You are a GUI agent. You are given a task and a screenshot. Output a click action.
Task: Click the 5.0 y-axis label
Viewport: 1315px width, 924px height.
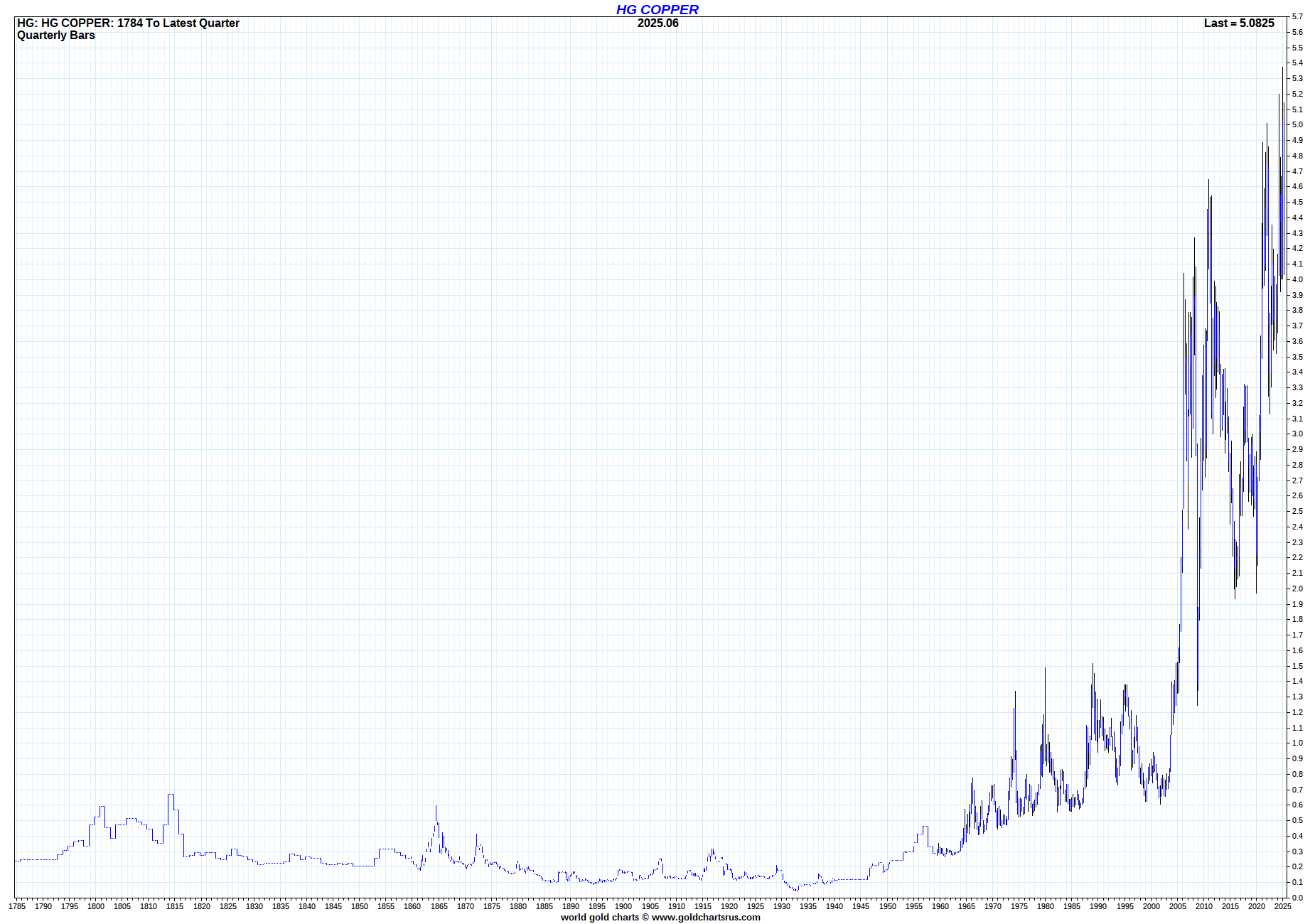(1298, 124)
